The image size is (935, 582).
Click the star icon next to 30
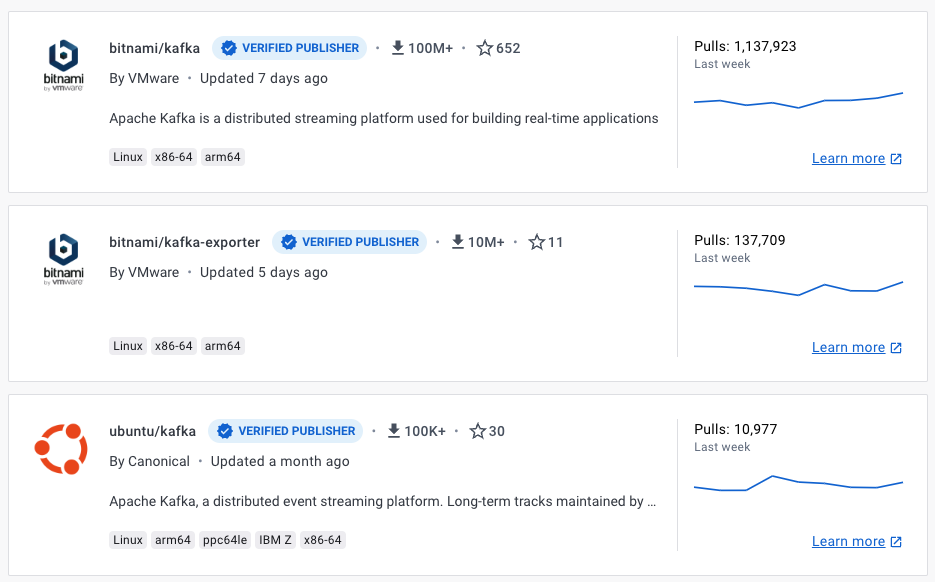coord(478,431)
